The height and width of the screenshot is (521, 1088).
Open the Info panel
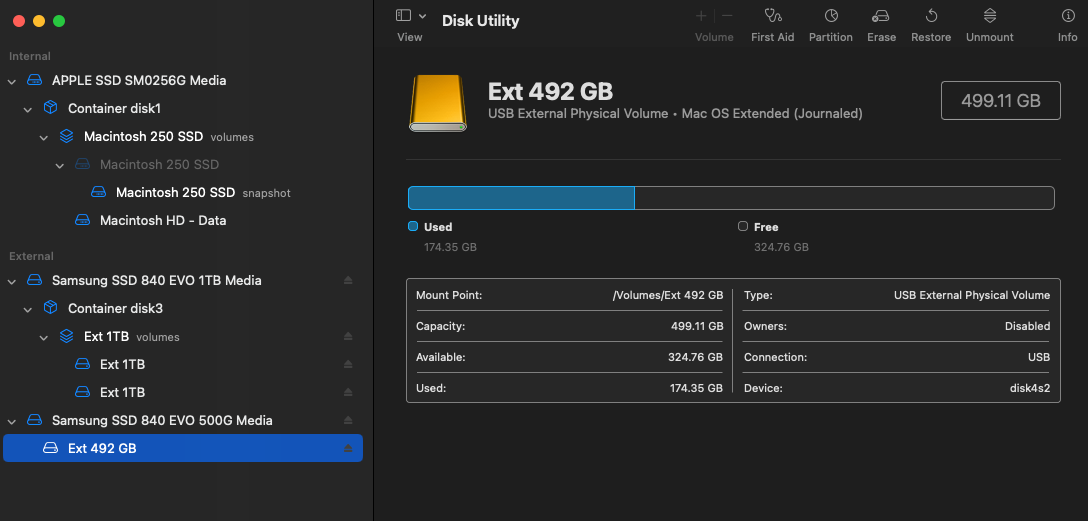point(1068,16)
